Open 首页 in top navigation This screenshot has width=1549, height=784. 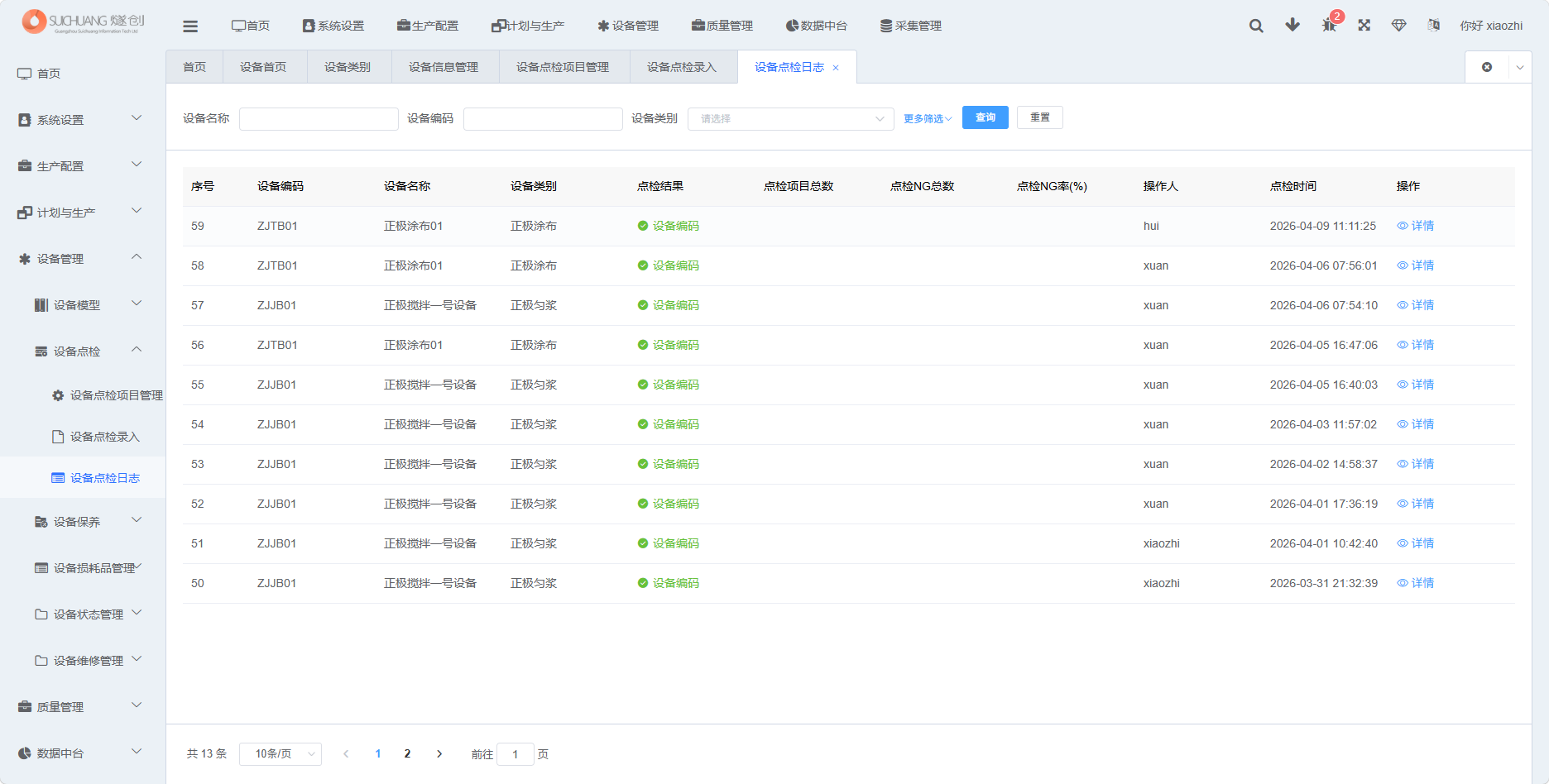pyautogui.click(x=251, y=26)
